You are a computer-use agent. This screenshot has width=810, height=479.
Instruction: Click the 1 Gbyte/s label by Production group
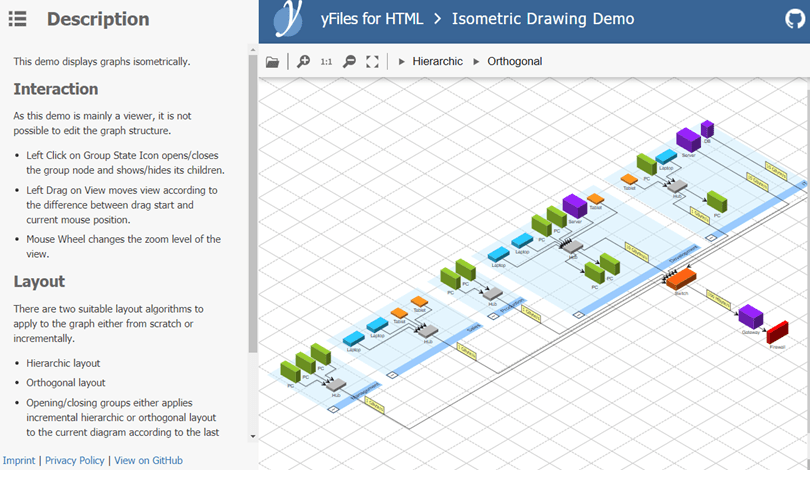[531, 314]
